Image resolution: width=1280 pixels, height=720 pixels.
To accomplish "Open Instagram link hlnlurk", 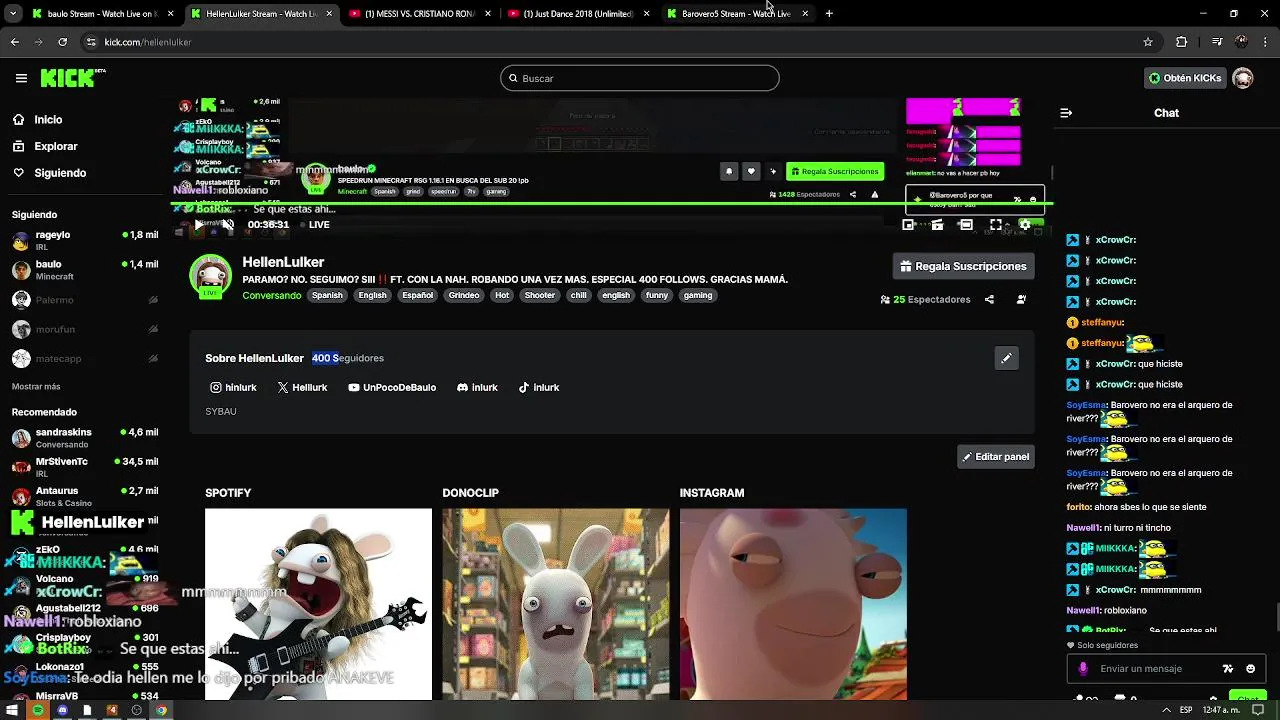I will pos(233,387).
